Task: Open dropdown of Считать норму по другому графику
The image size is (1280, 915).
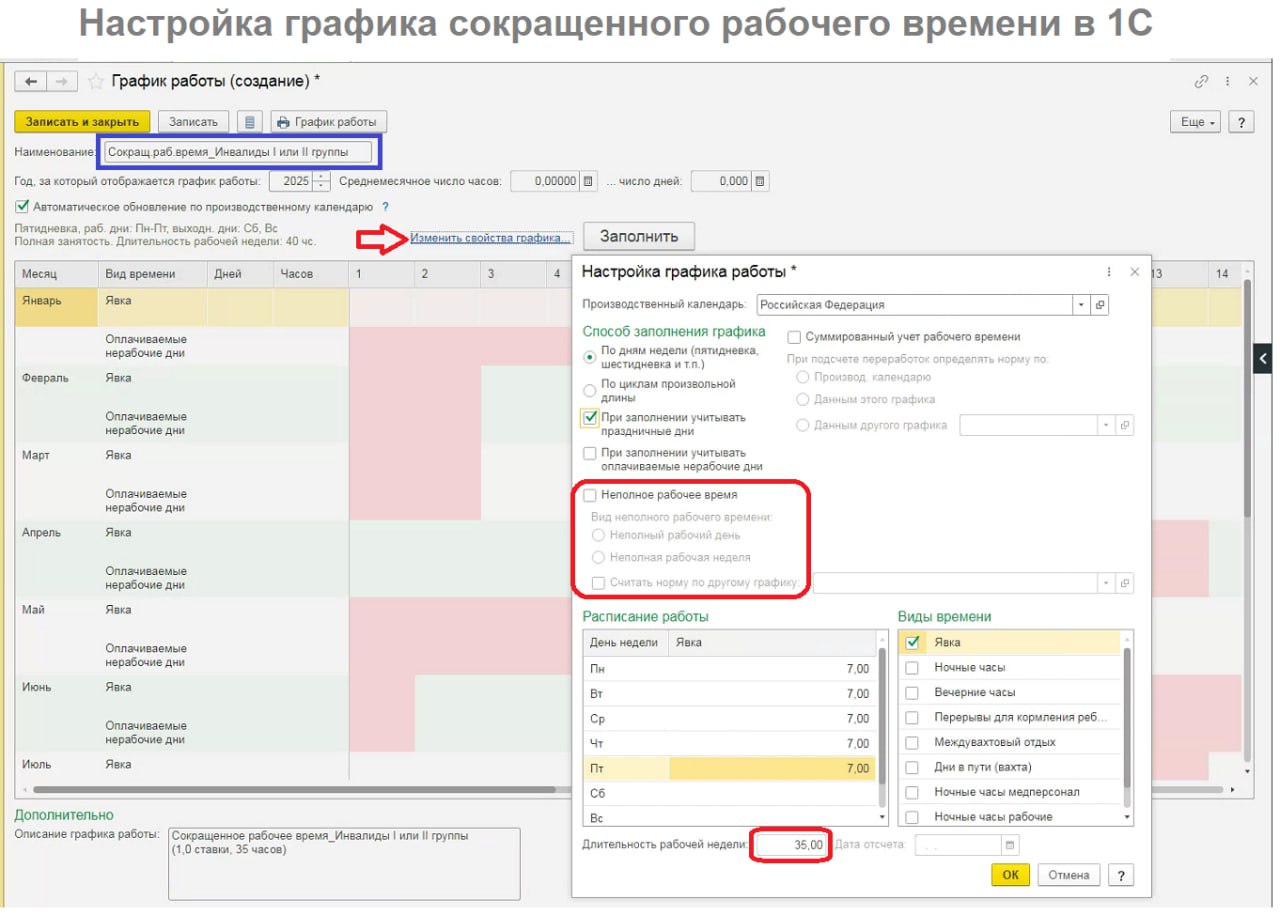Action: (1105, 582)
